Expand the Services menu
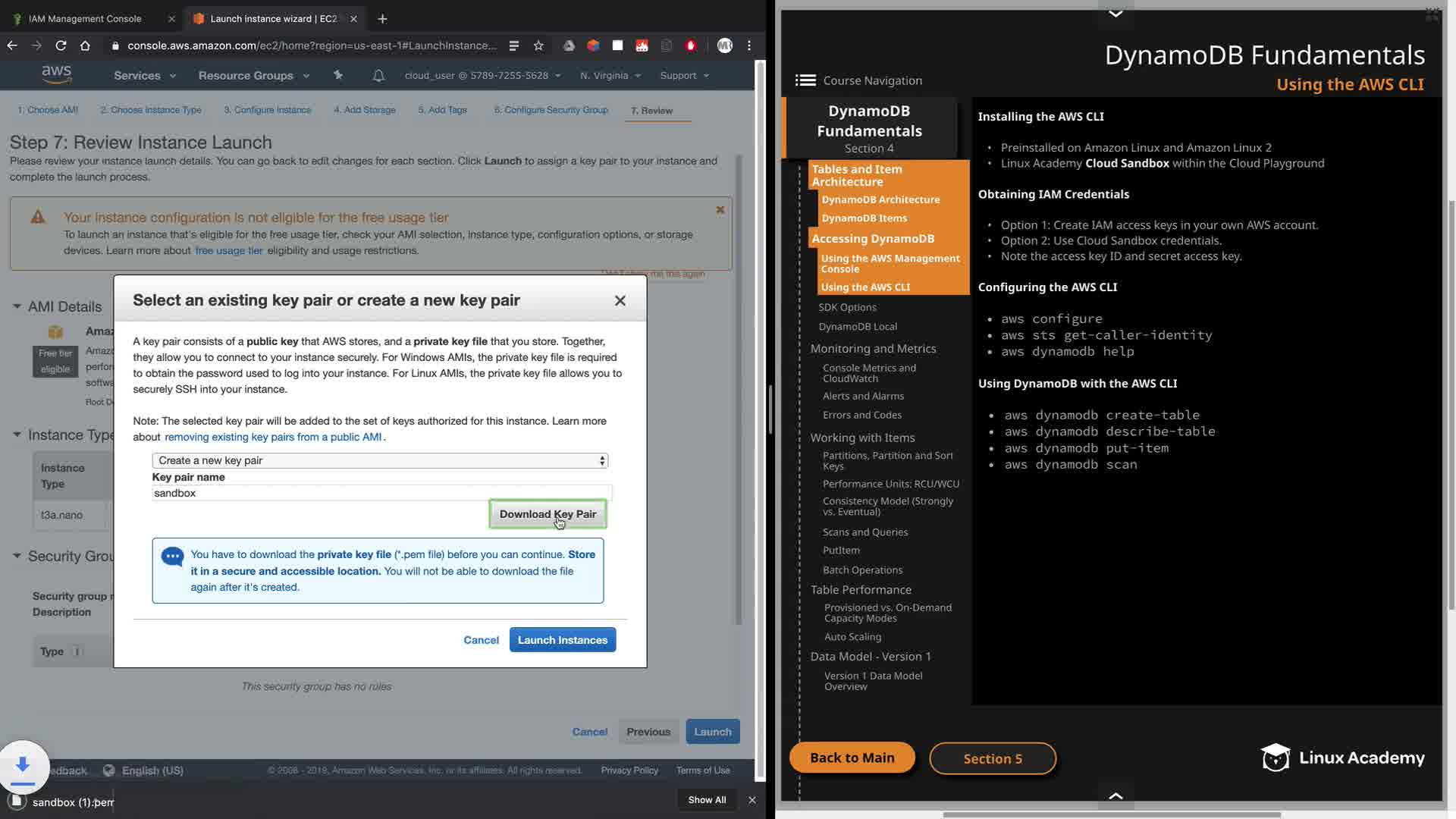1456x819 pixels. click(144, 75)
